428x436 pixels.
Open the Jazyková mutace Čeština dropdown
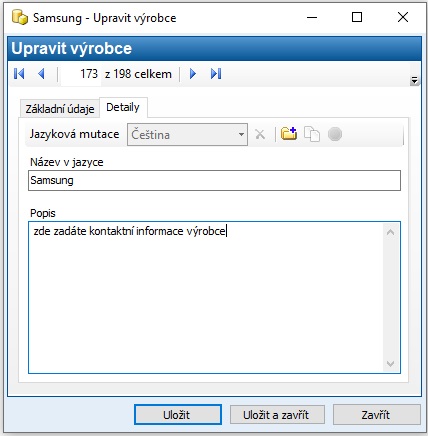pos(187,135)
